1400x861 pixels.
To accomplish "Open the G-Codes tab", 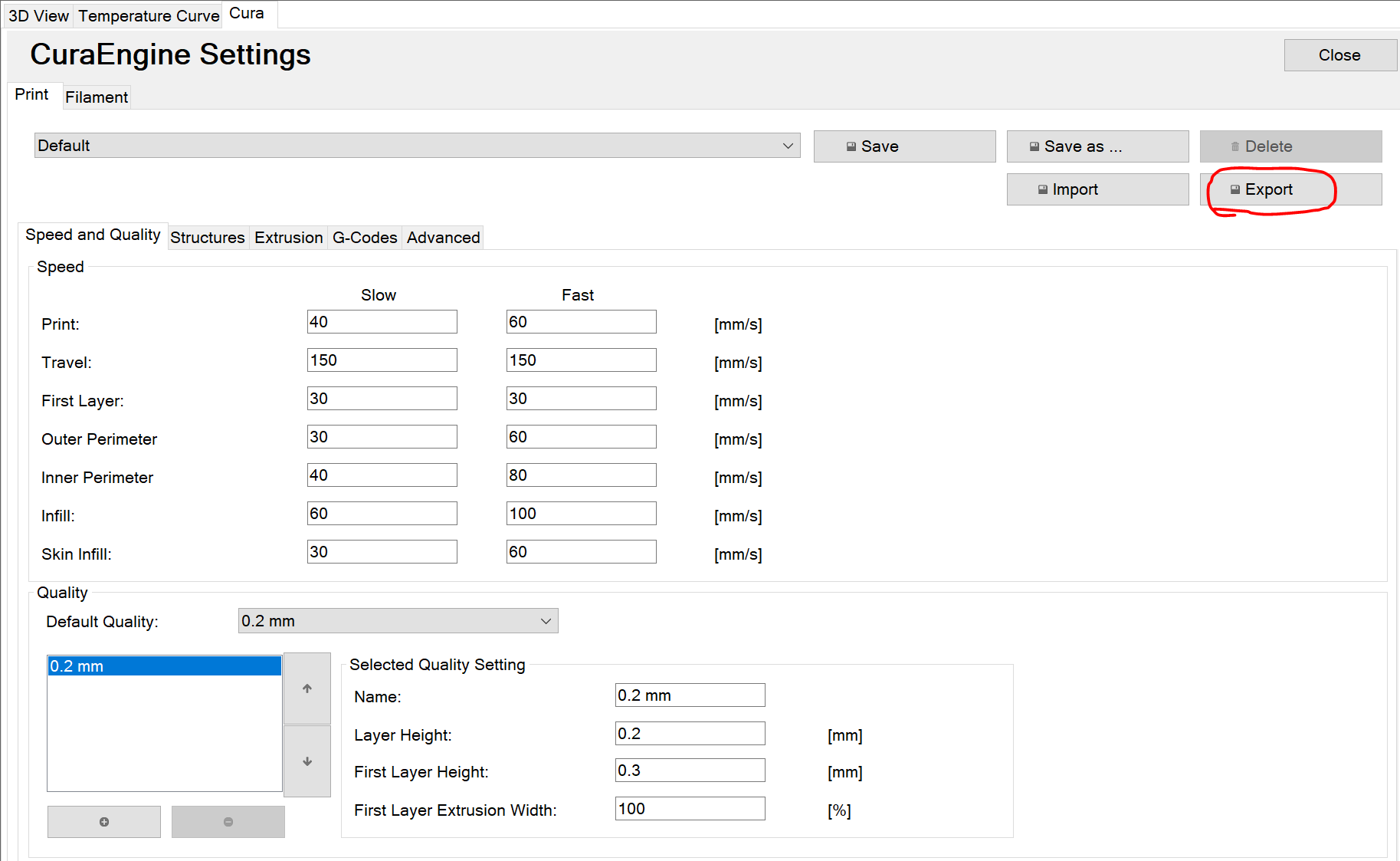I will pos(365,238).
